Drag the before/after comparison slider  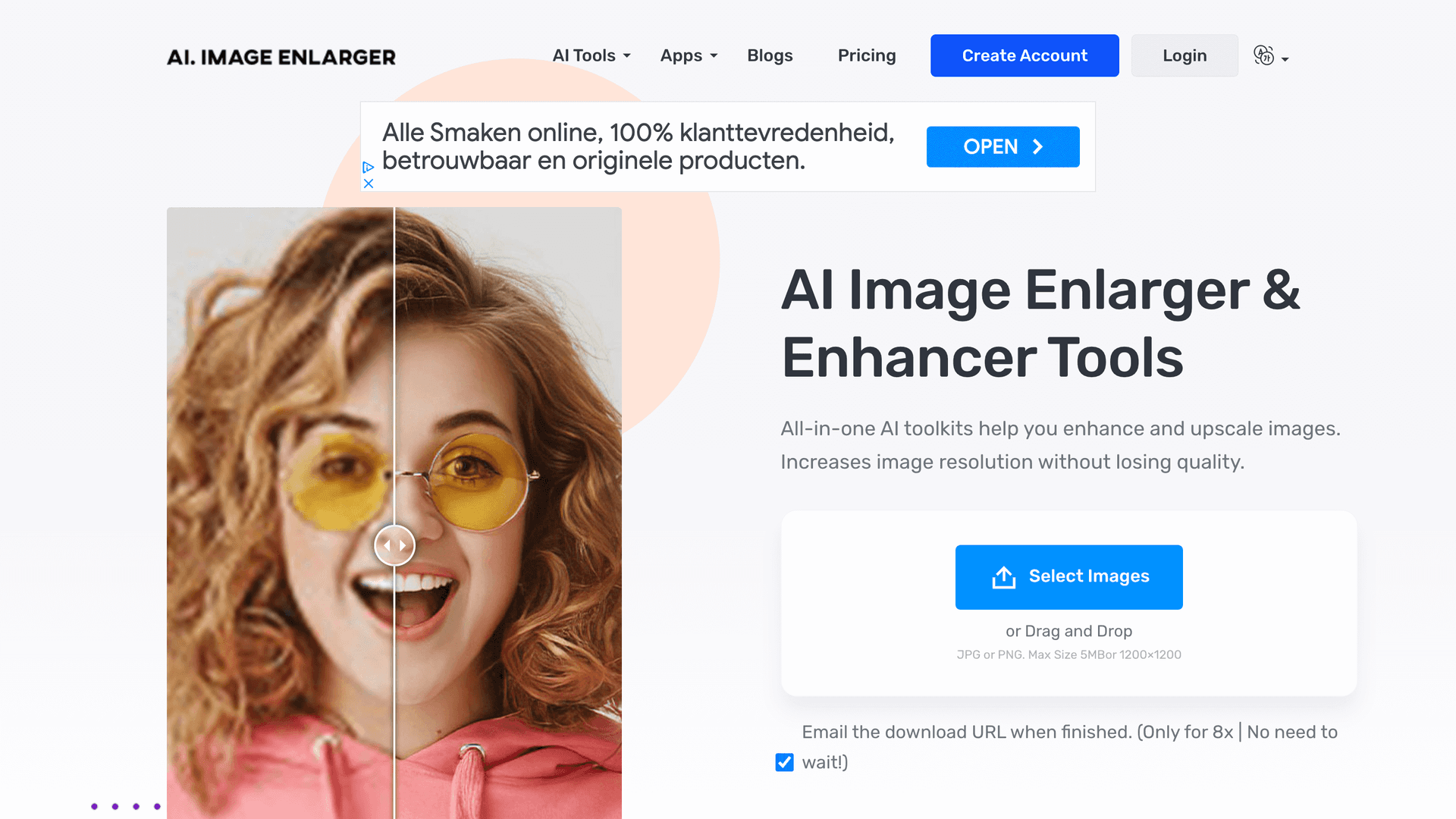click(394, 544)
